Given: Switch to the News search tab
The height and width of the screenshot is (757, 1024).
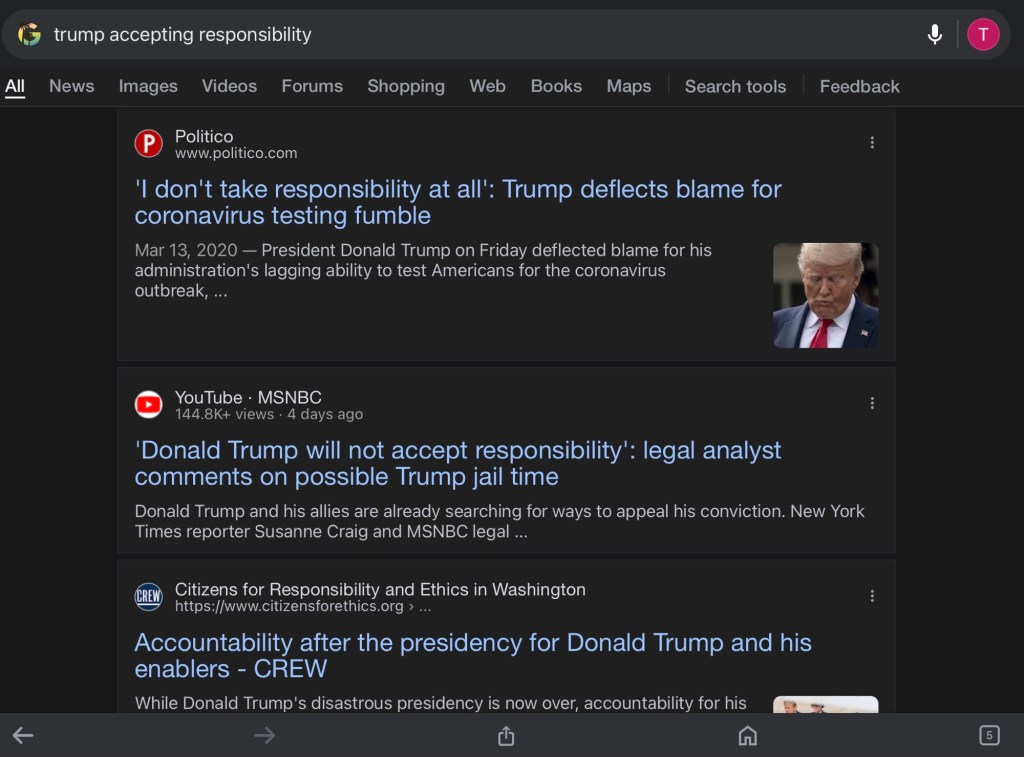Looking at the screenshot, I should tap(72, 86).
